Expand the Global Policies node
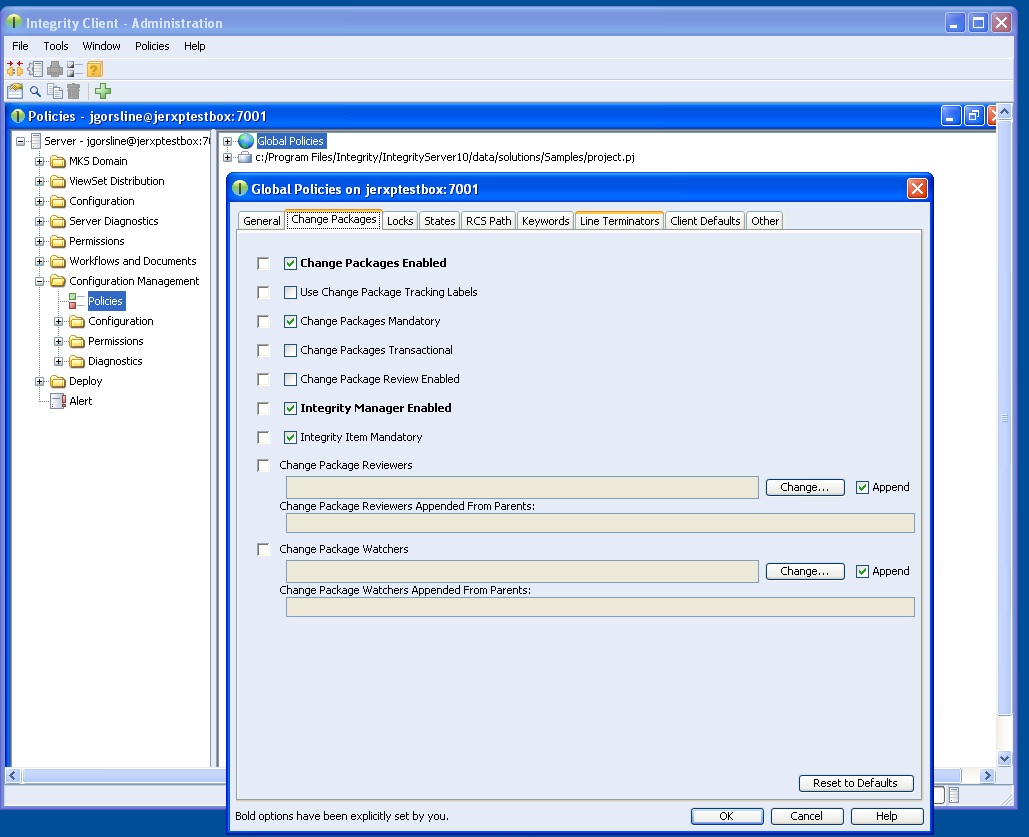1029x837 pixels. tap(228, 141)
